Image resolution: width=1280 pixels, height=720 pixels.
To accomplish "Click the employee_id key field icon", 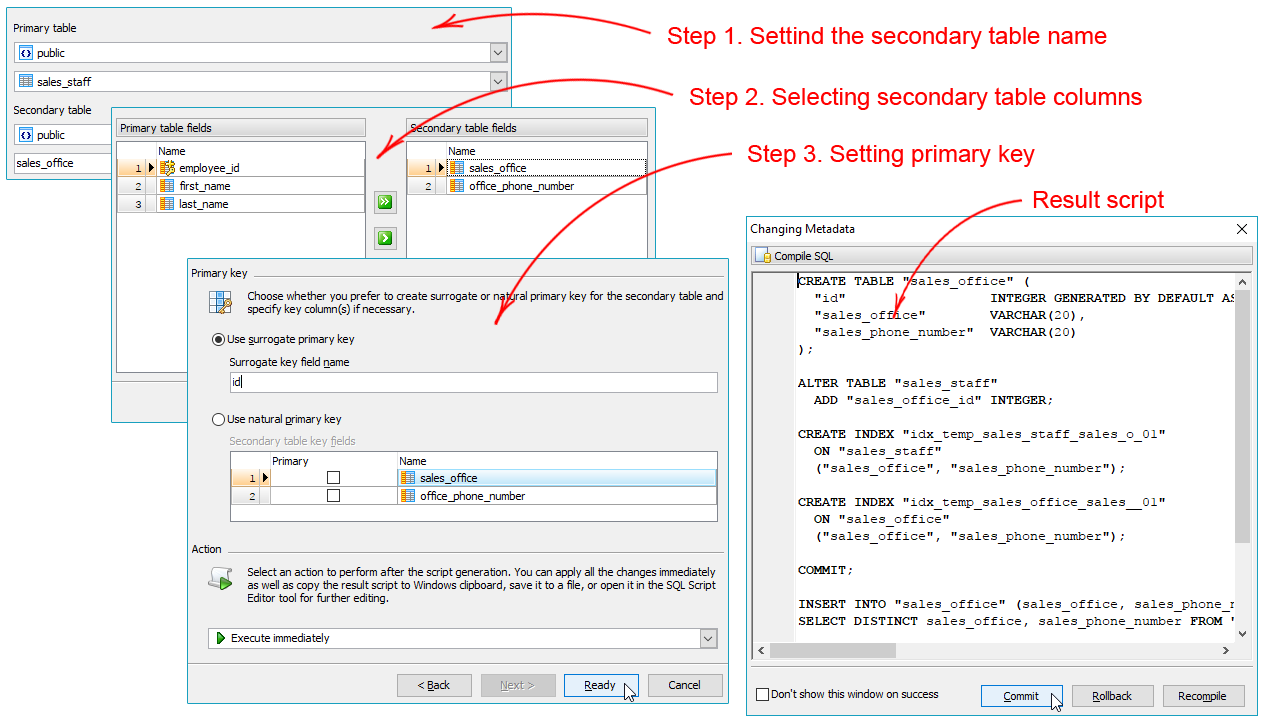I will [x=167, y=168].
